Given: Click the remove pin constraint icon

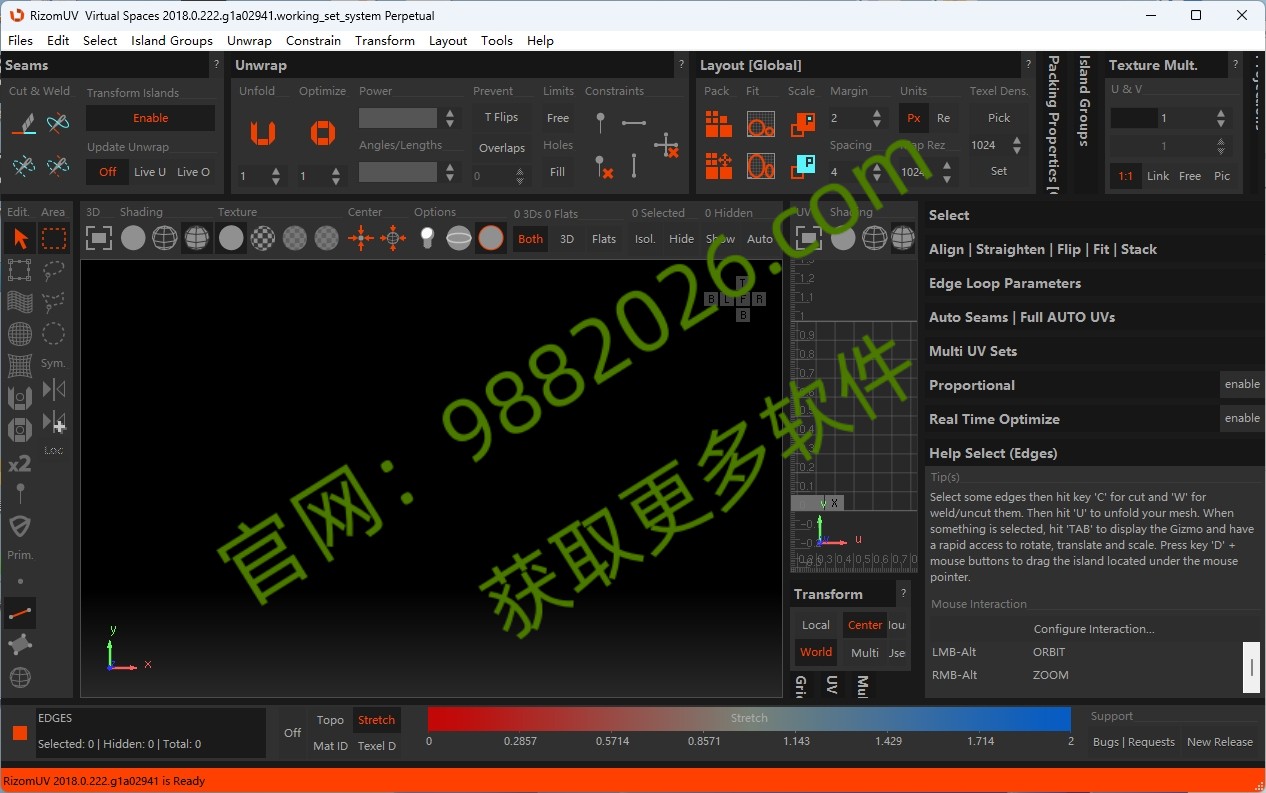Looking at the screenshot, I should [x=602, y=166].
